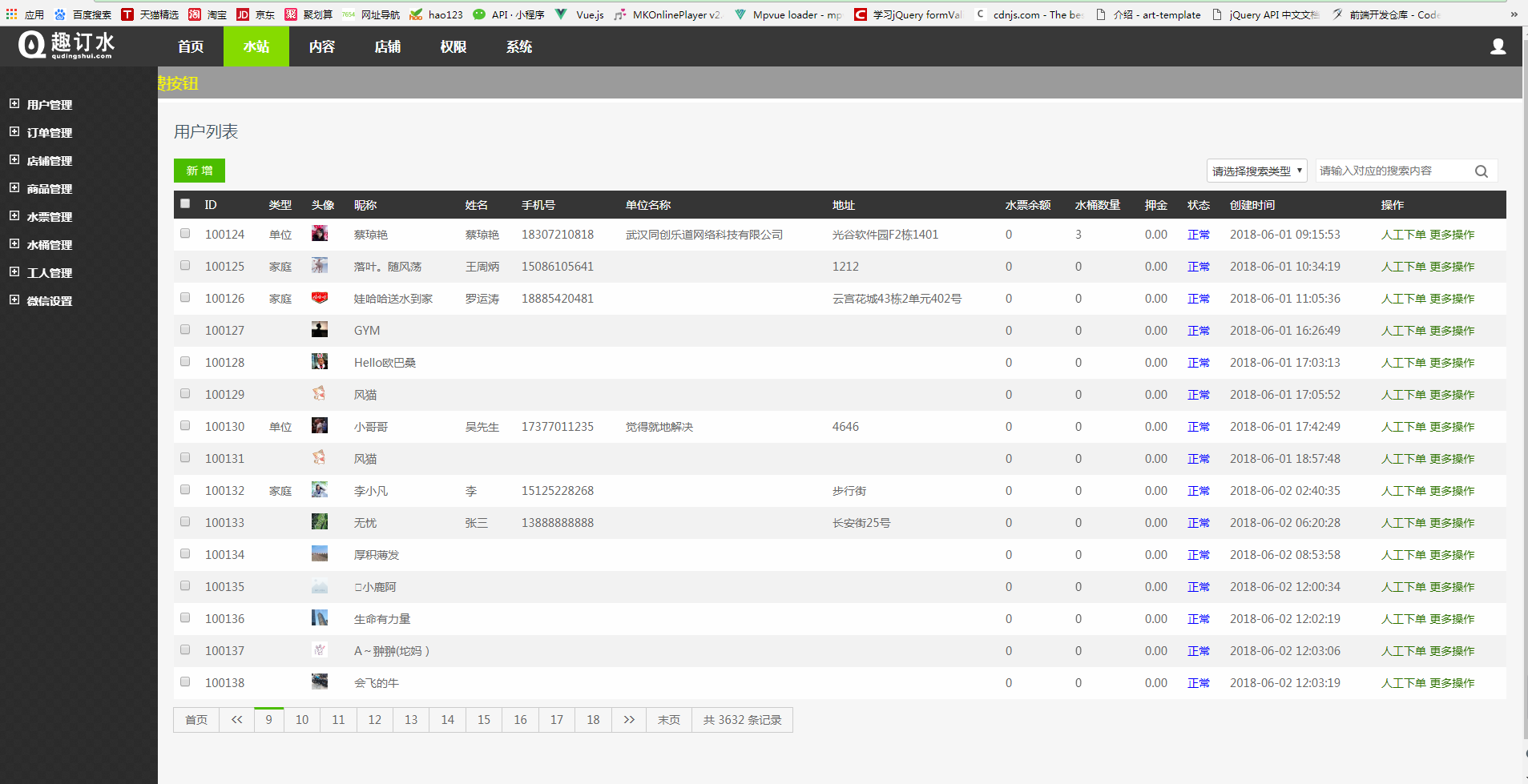This screenshot has width=1528, height=784.
Task: Click avatar of user 生命有力量
Action: coord(319,618)
